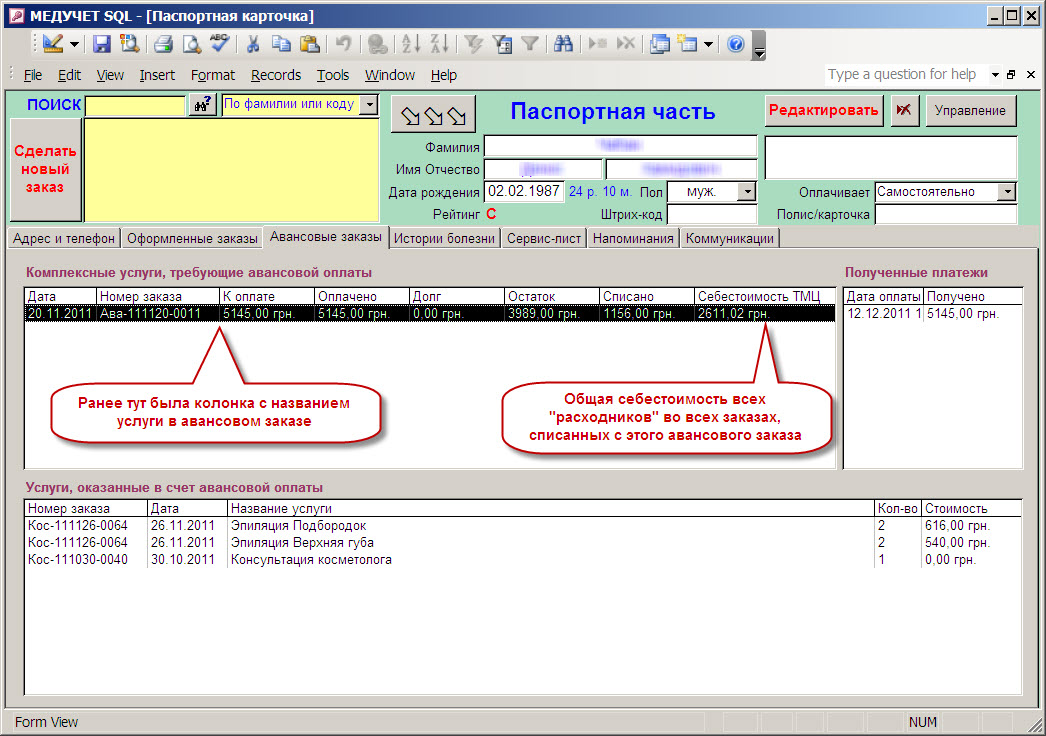Click the binoculars Find icon in toolbar
This screenshot has height=736, width=1046.
[x=563, y=44]
